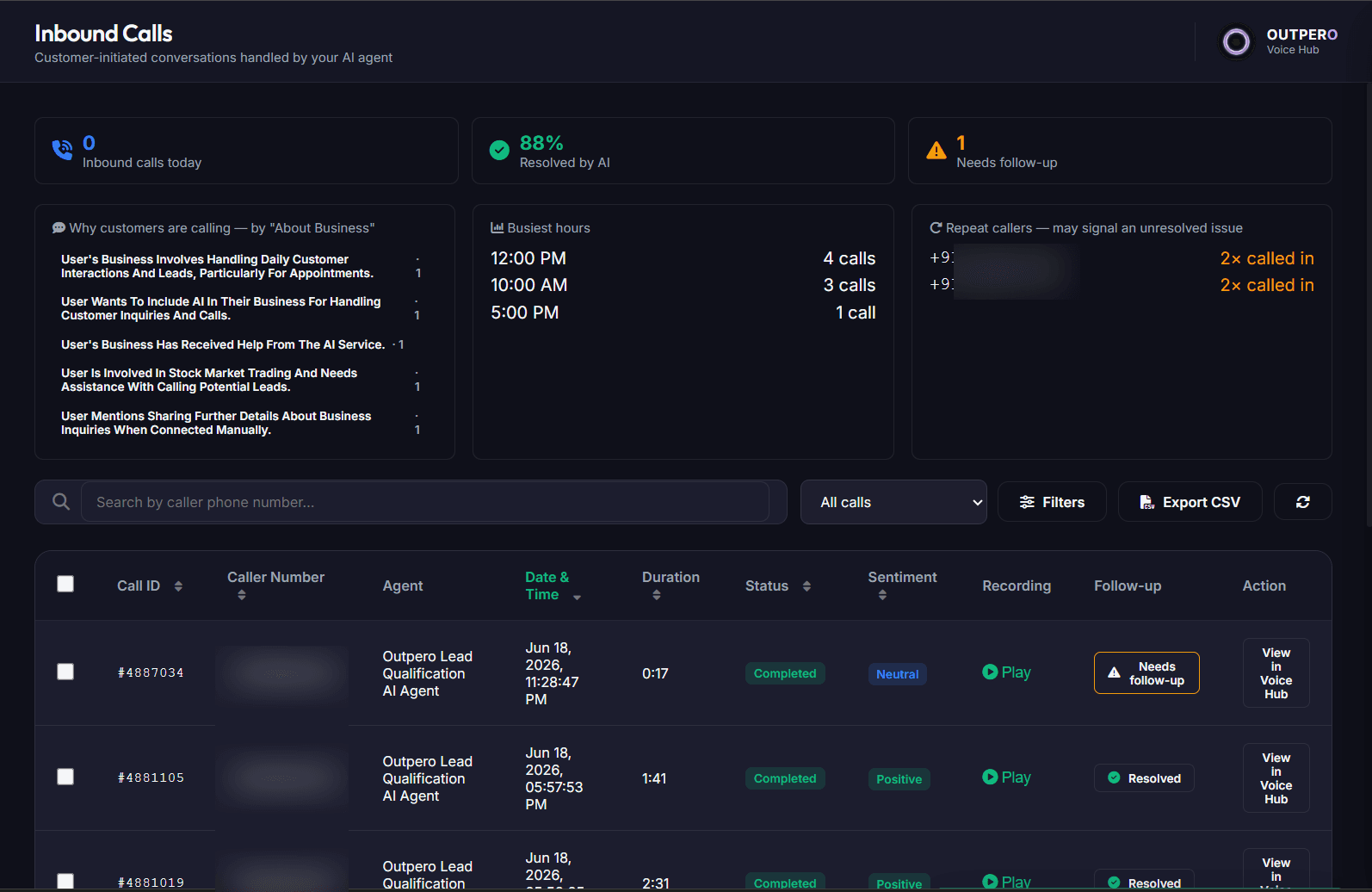Click the first repeat caller 2× called in
Viewport: 1372px width, 892px height.
(1266, 258)
